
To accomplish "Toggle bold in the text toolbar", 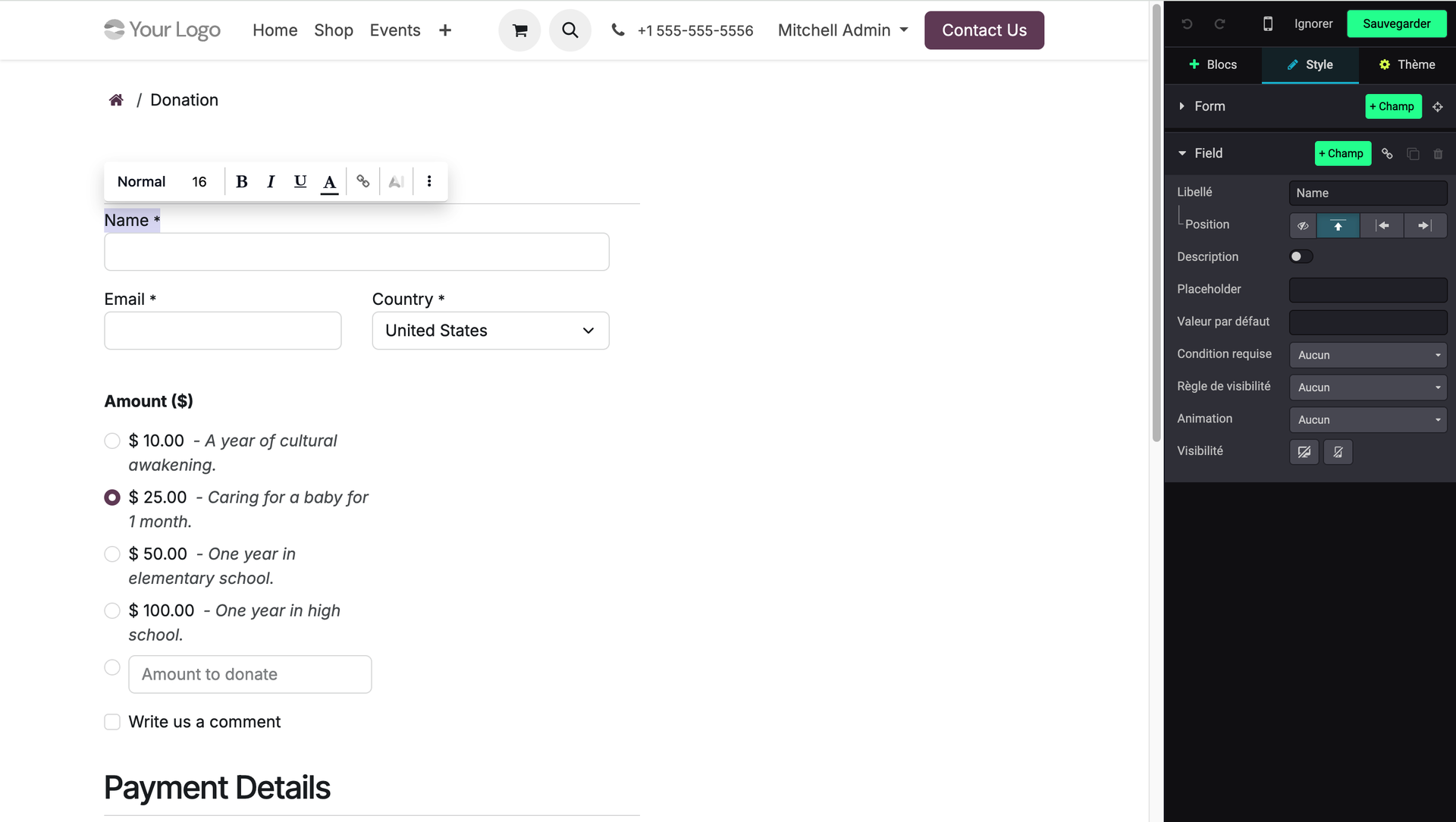I will coord(242,181).
